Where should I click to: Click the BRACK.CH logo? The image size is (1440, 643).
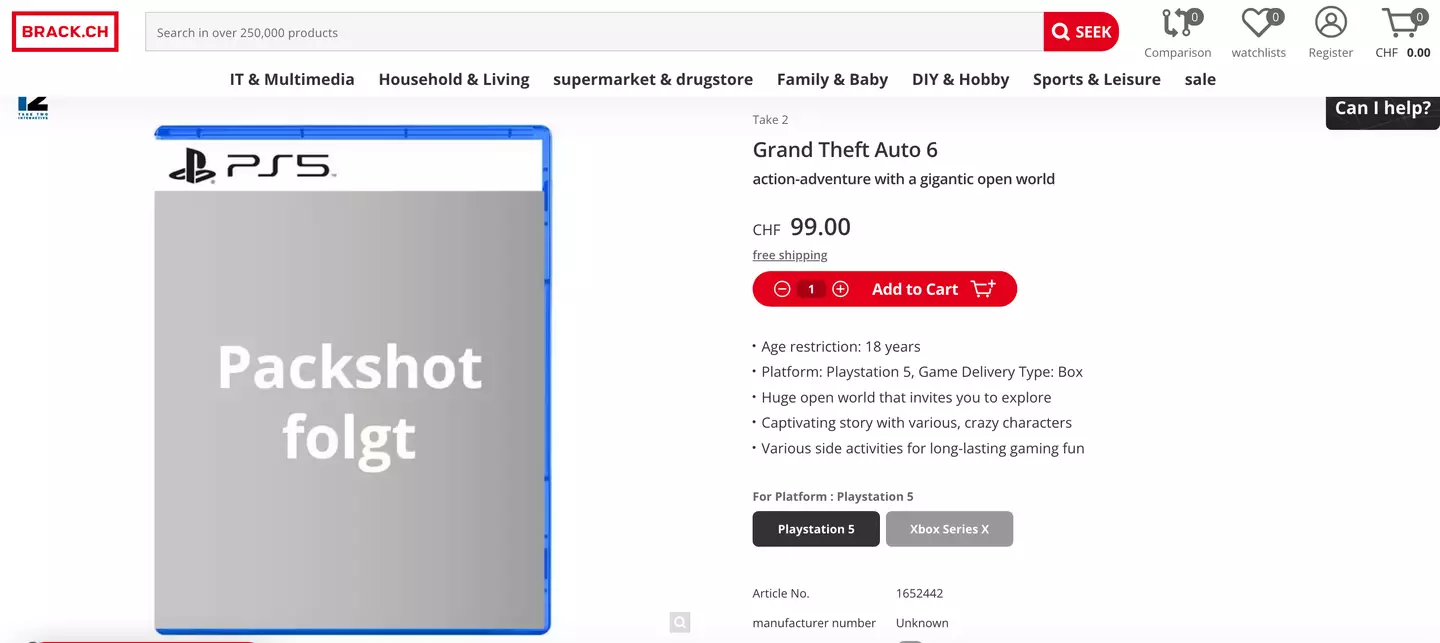point(65,32)
